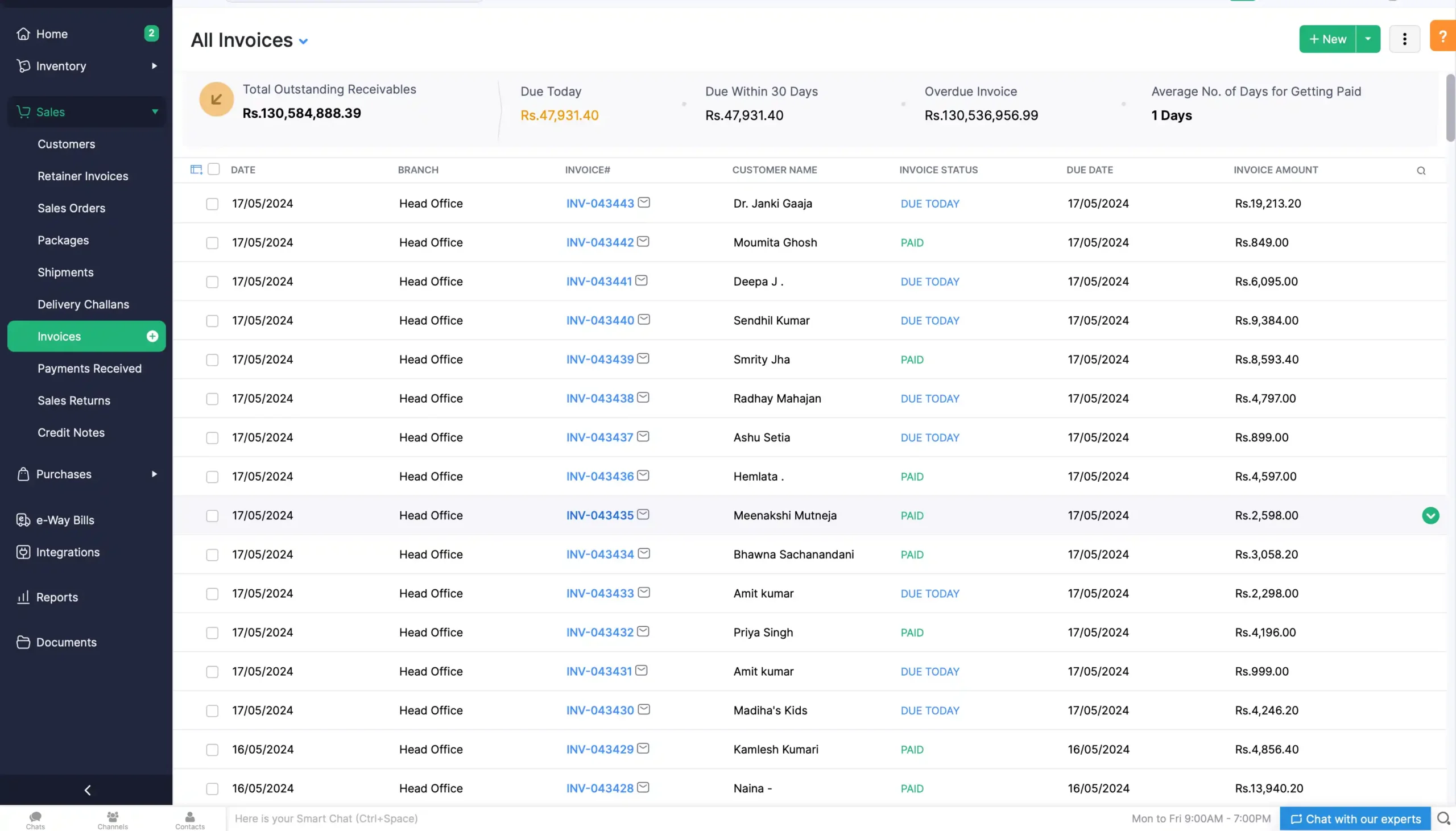Sort by the INVOICE AMOUNT column header

1276,169
